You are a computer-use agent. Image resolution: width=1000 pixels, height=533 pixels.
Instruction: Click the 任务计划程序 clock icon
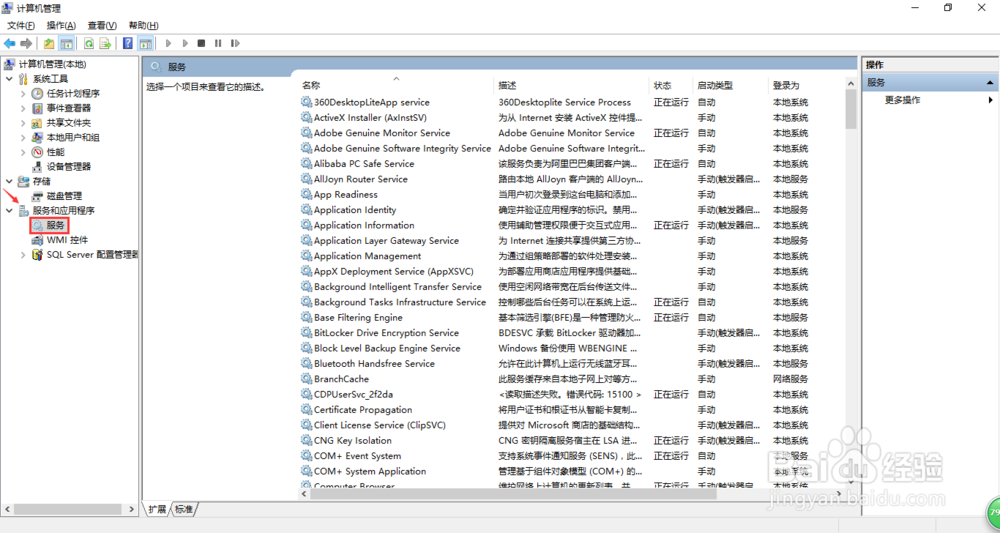coord(38,94)
